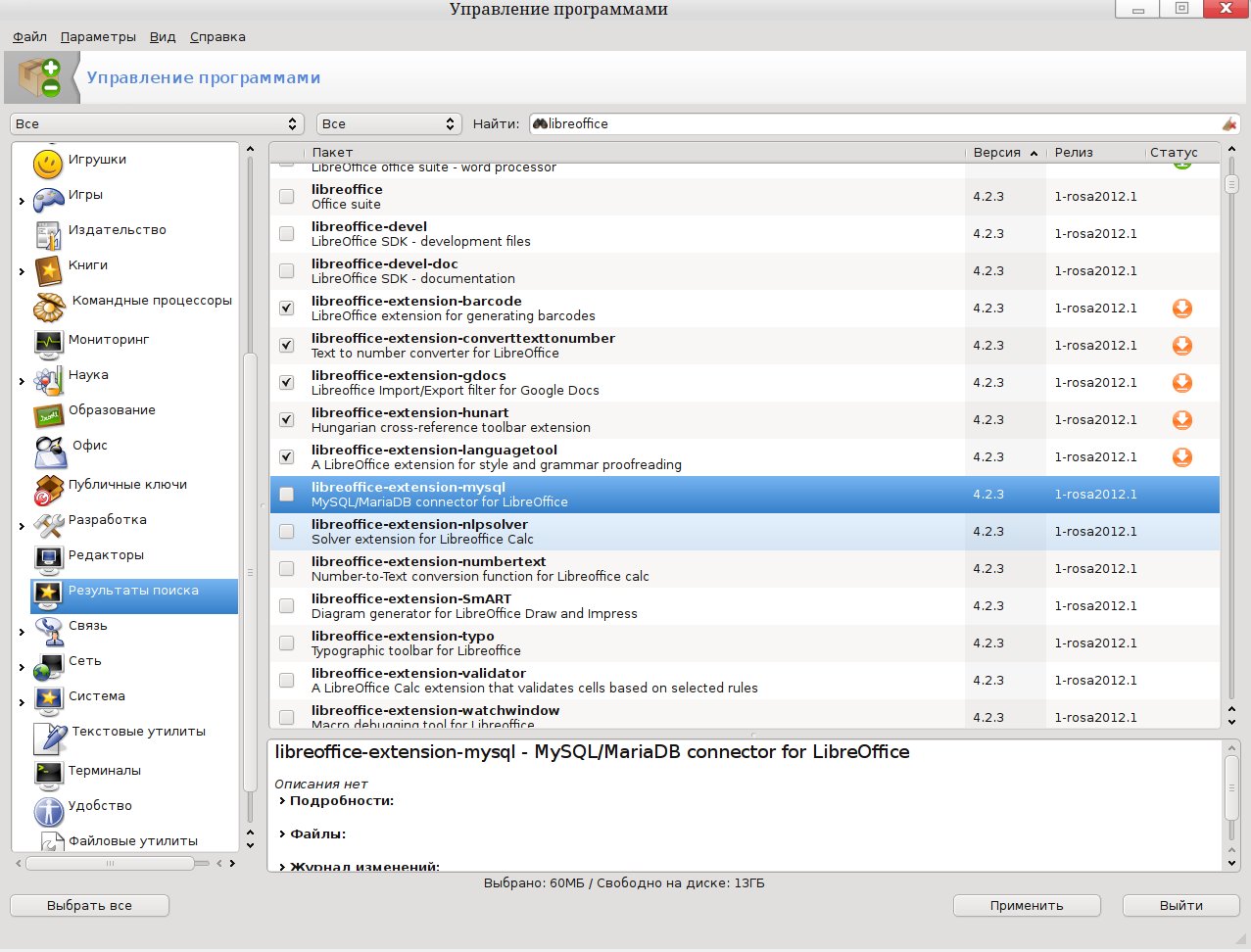This screenshot has height=952, width=1251.
Task: Click the category list horizontal scrollbar
Action: (110, 864)
